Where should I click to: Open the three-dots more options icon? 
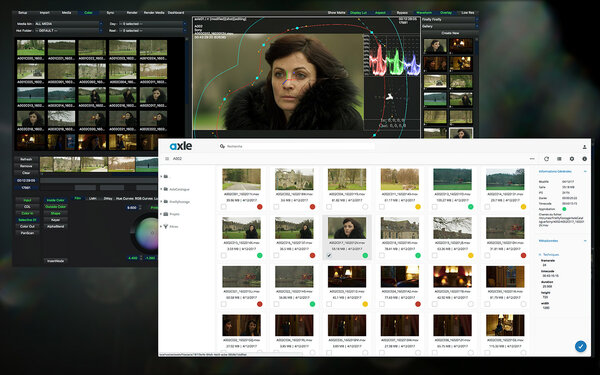tap(532, 159)
